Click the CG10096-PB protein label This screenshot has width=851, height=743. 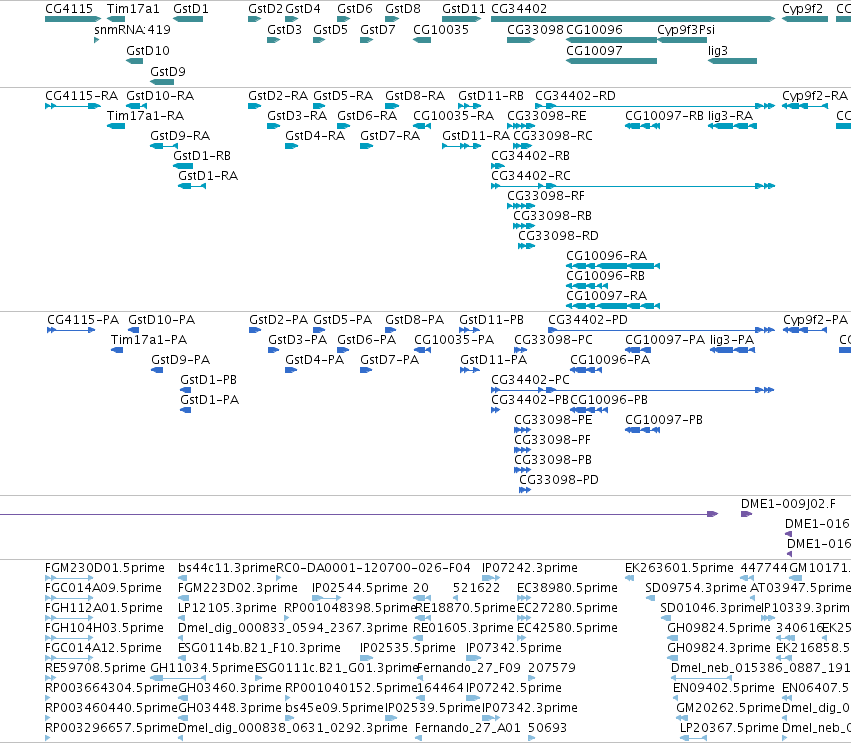(609, 399)
